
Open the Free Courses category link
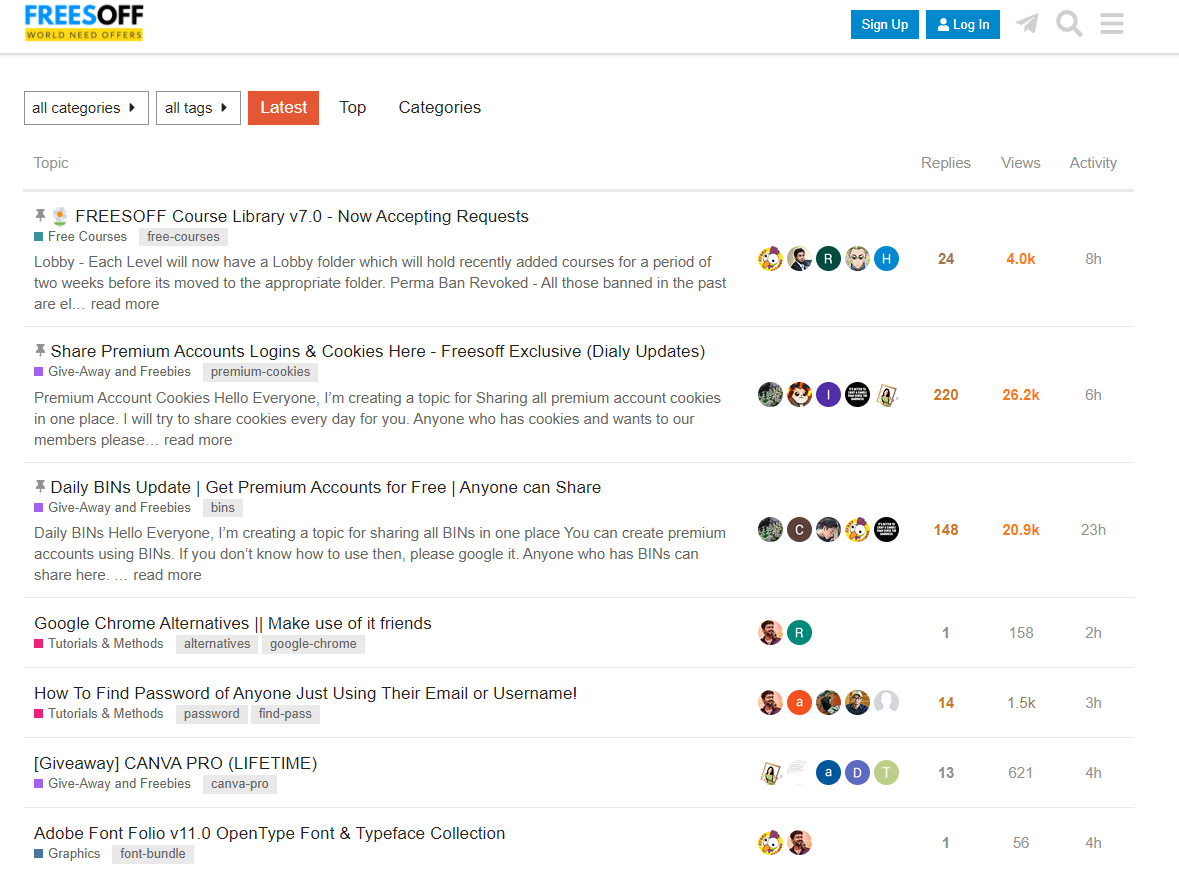tap(80, 236)
